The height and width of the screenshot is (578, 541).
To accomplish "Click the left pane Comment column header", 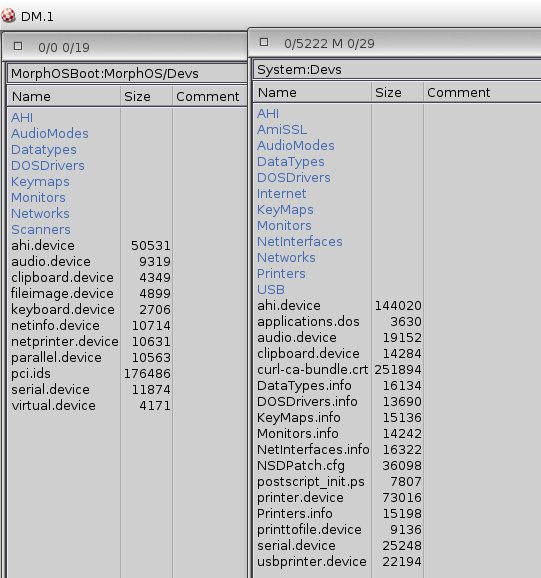I will coord(209,97).
